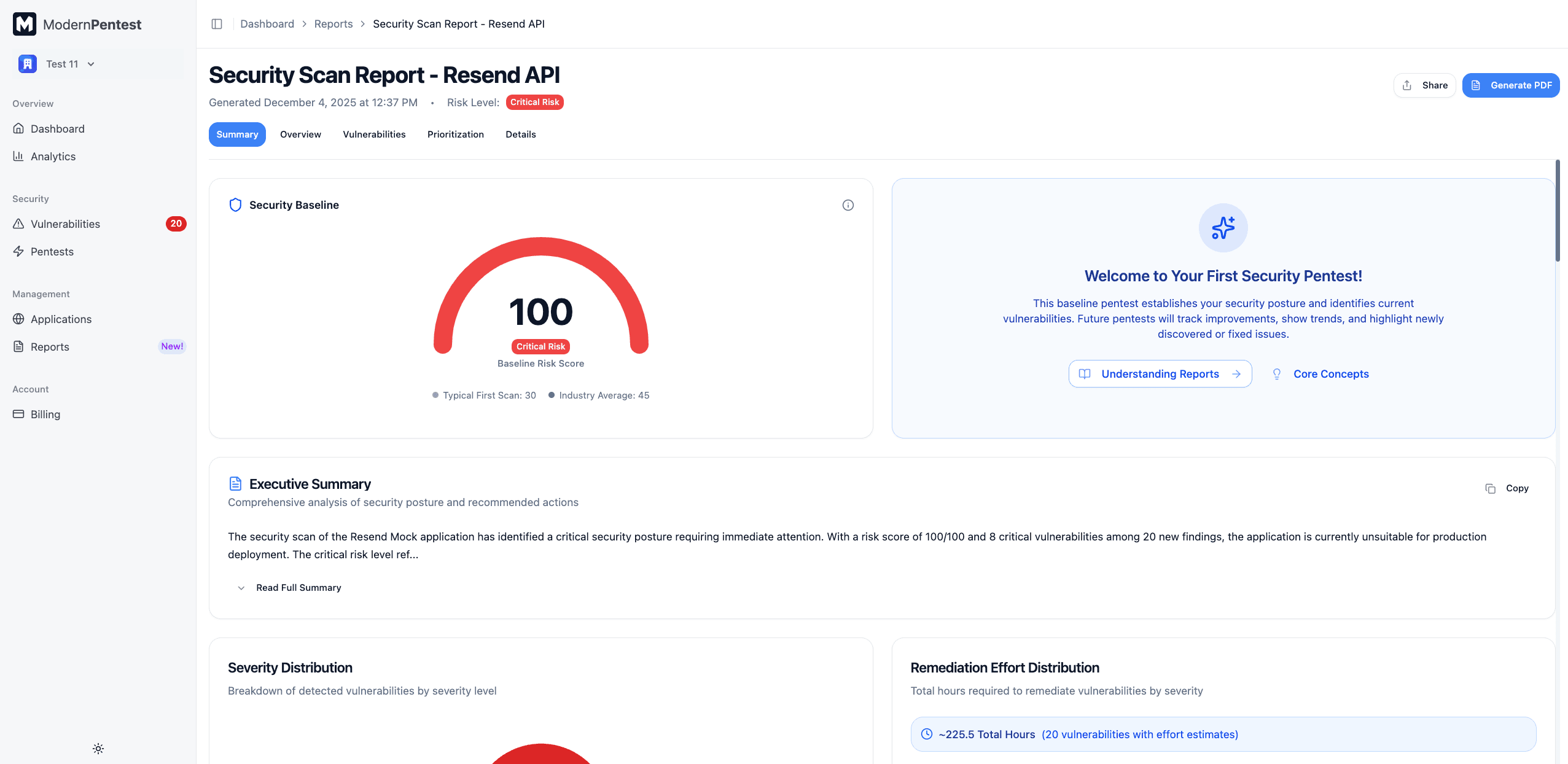
Task: Toggle the sidebar collapse control
Action: point(217,23)
